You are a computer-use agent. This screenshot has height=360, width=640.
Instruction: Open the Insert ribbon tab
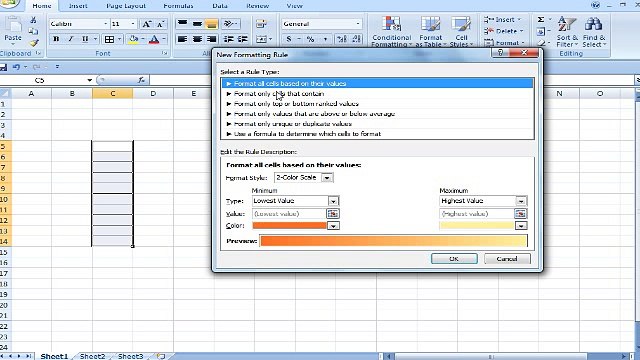pyautogui.click(x=78, y=6)
